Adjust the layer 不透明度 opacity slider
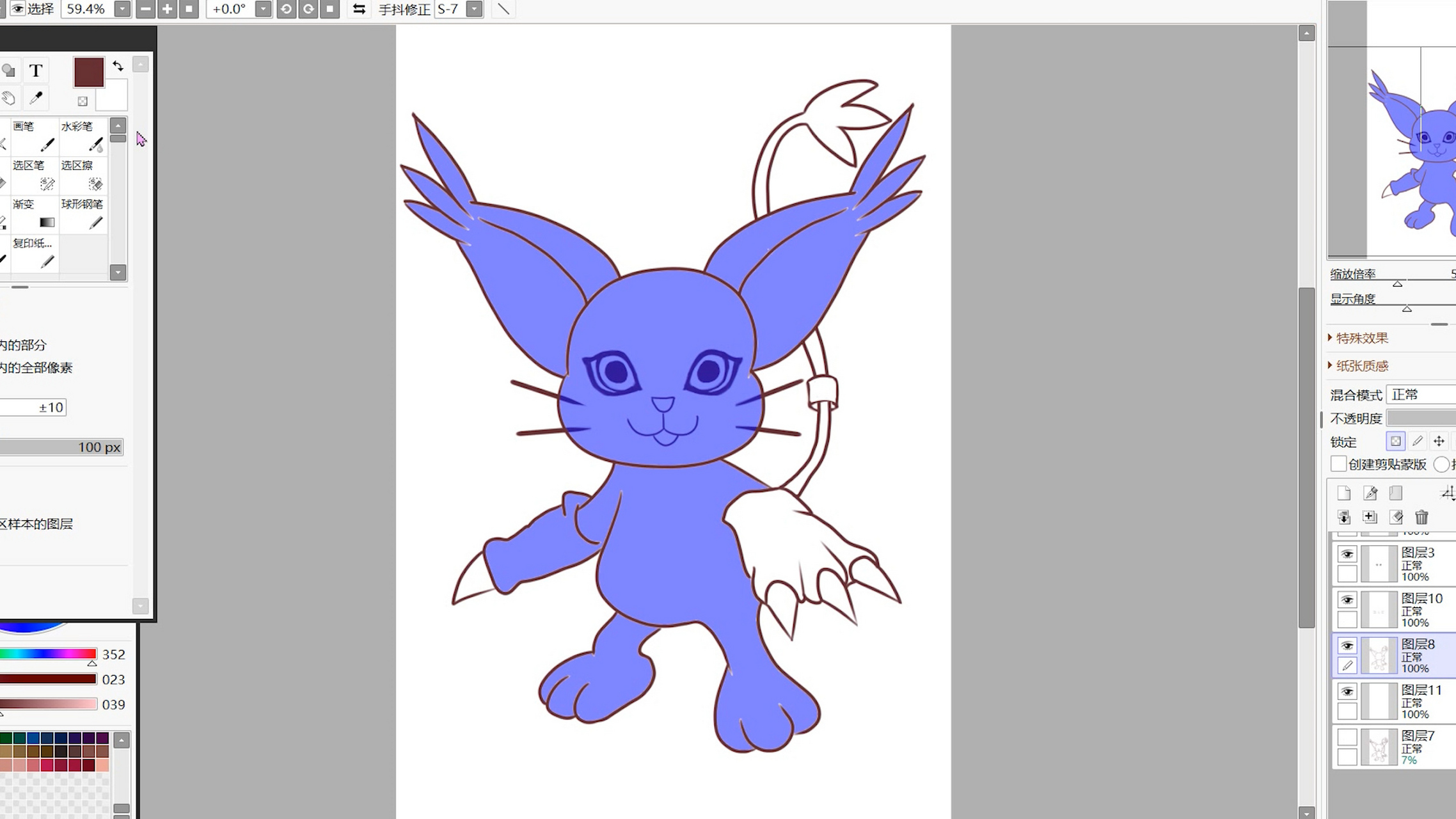The image size is (1456, 819). point(1421,418)
